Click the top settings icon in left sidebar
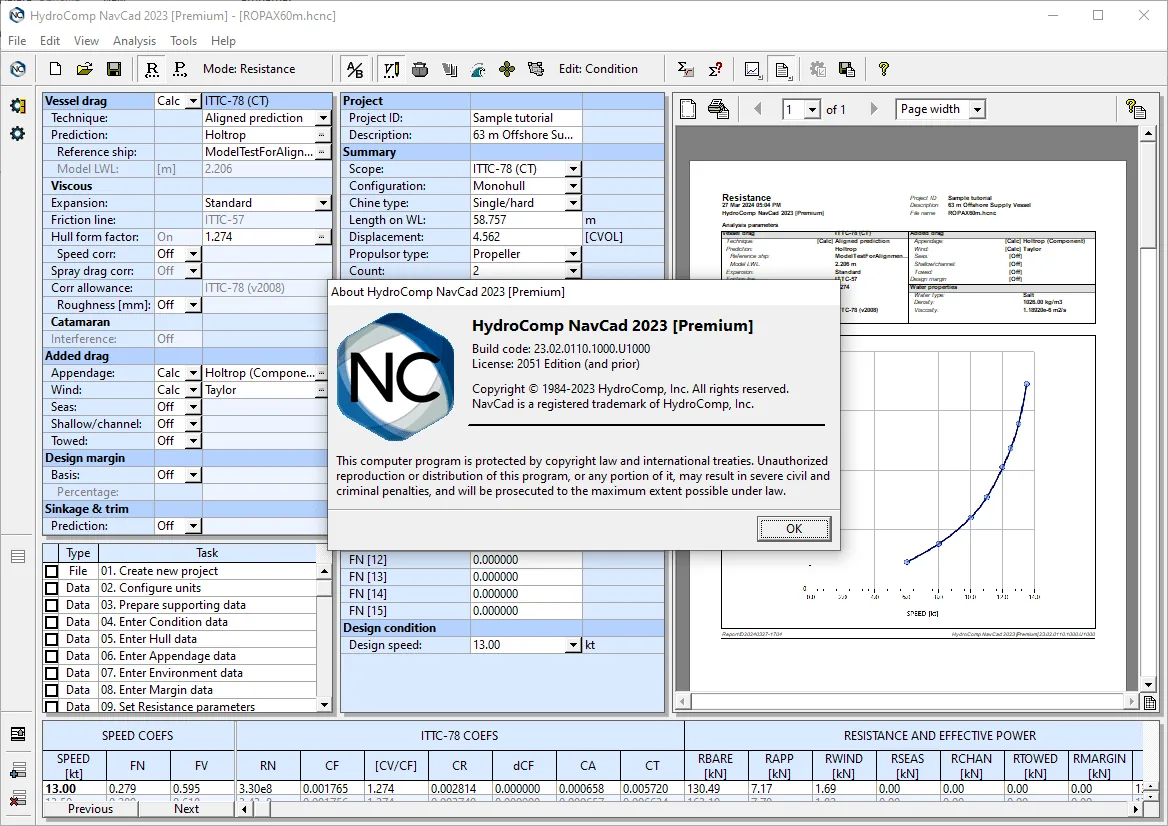The image size is (1168, 826). coord(18,106)
